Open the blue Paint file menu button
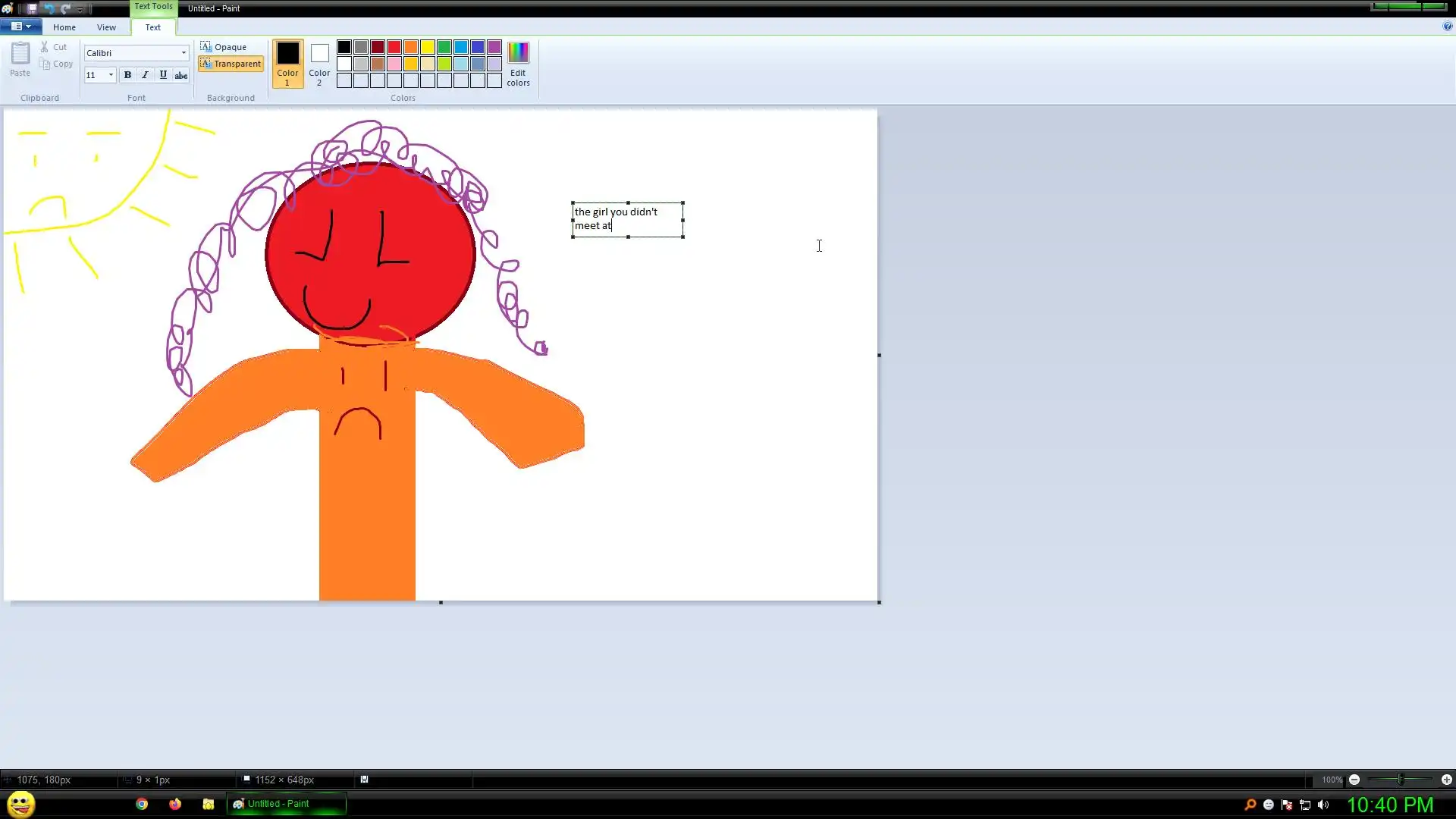Screen dimensions: 1456x819 [x=20, y=27]
